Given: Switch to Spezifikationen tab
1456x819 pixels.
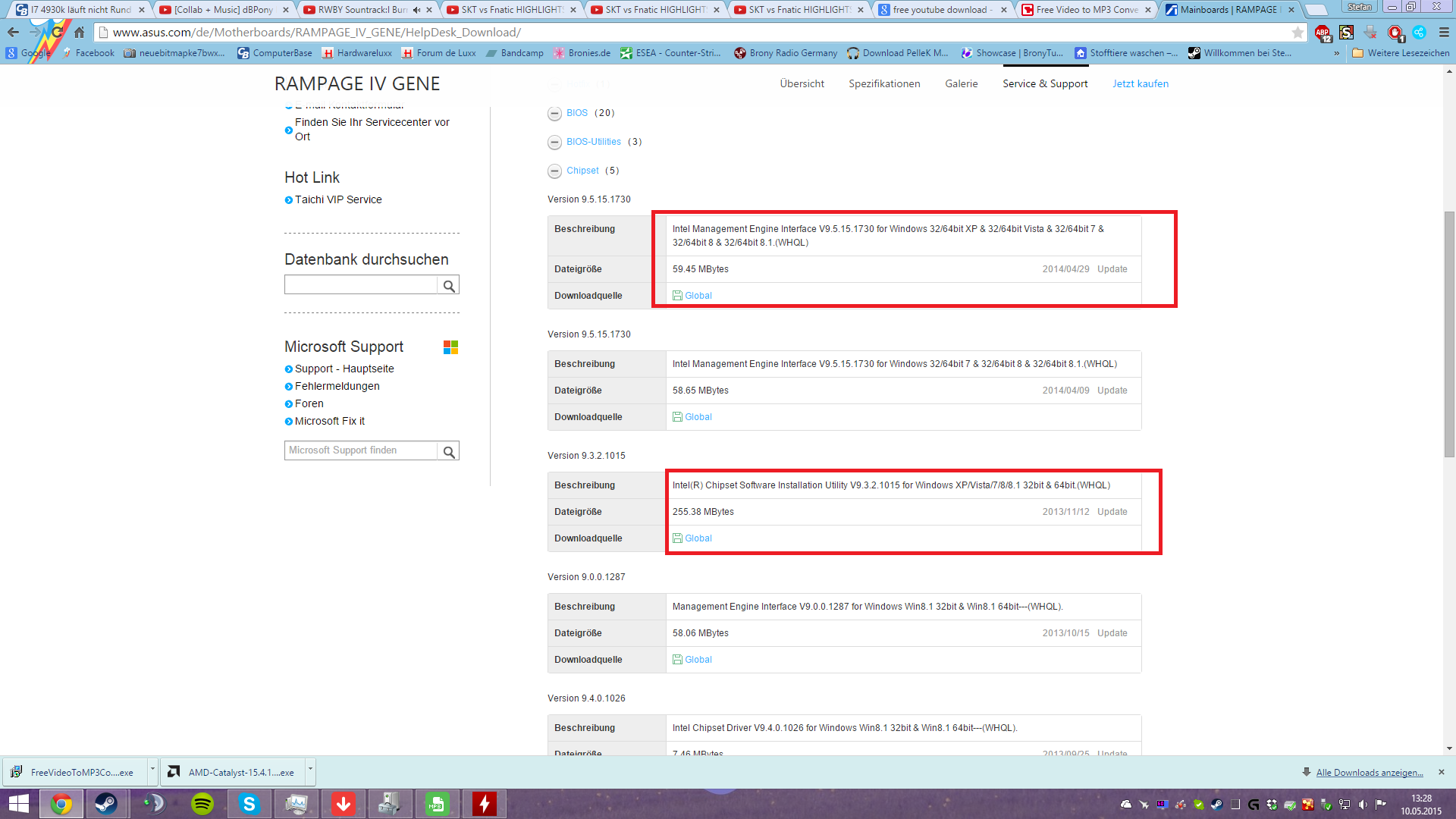Looking at the screenshot, I should coord(884,83).
